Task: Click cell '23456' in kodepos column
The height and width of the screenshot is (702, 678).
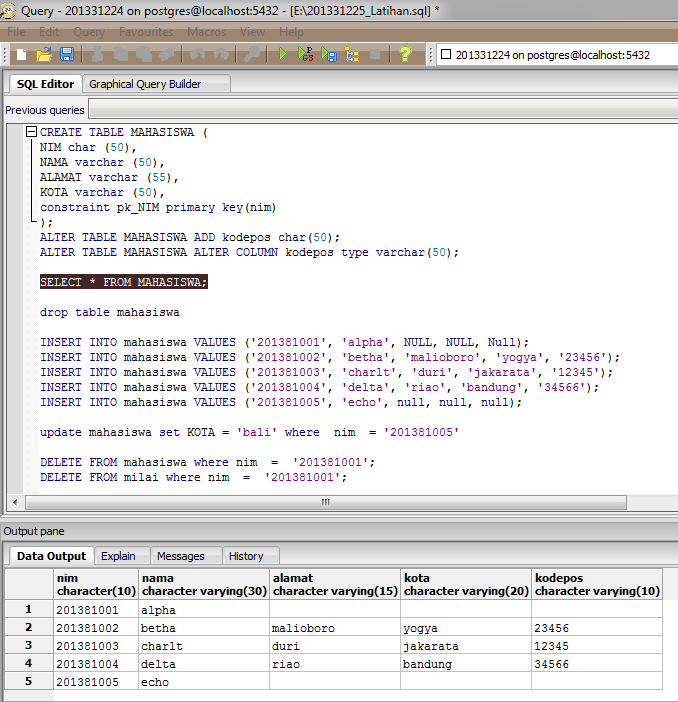Action: click(x=597, y=628)
